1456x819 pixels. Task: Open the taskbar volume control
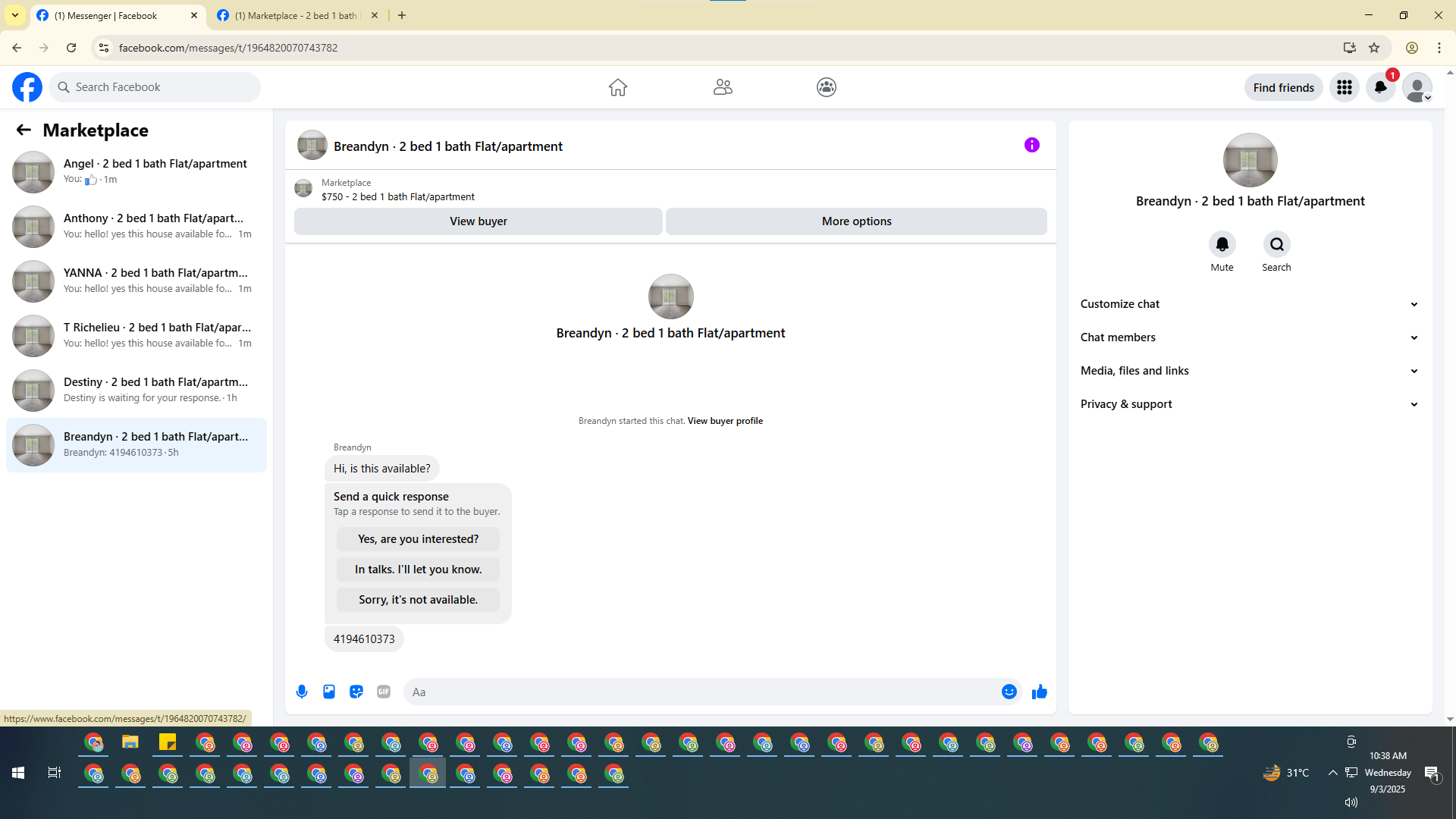point(1351,802)
